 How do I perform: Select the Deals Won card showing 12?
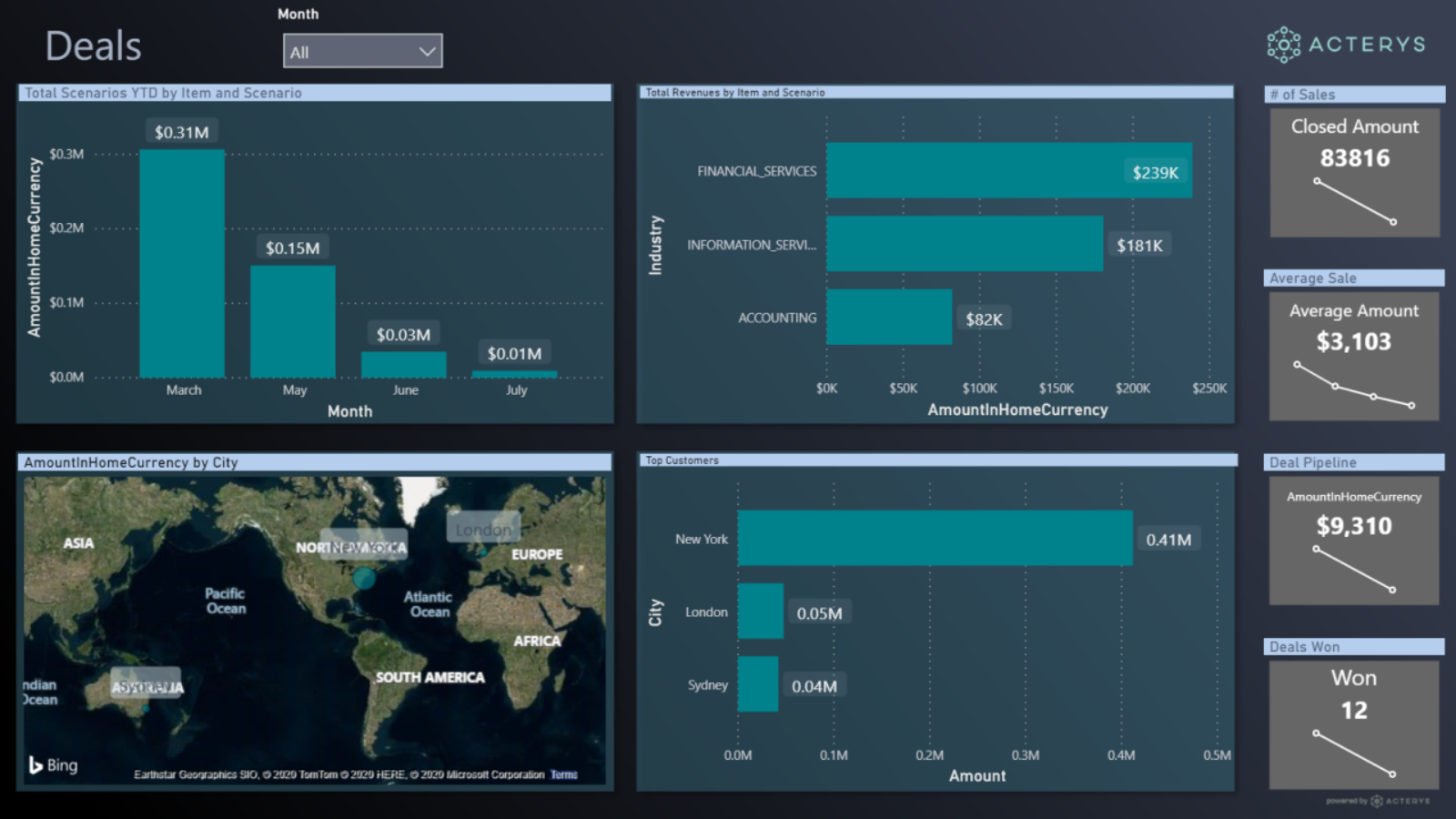(1354, 723)
